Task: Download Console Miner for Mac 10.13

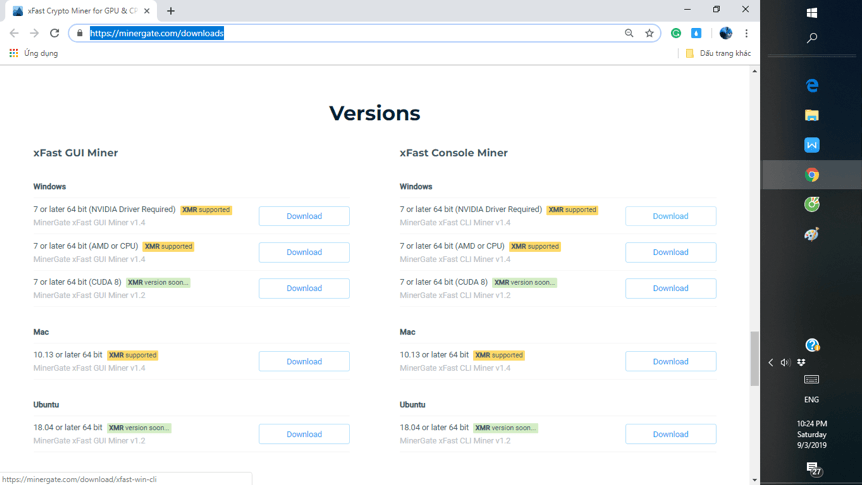Action: point(670,361)
